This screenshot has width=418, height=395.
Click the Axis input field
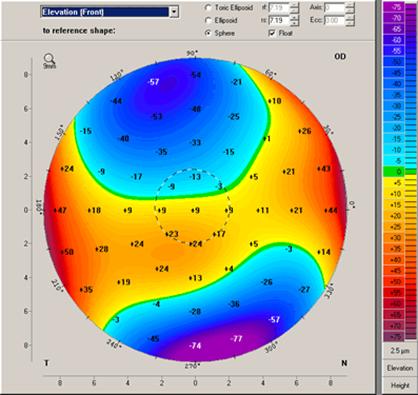334,7
